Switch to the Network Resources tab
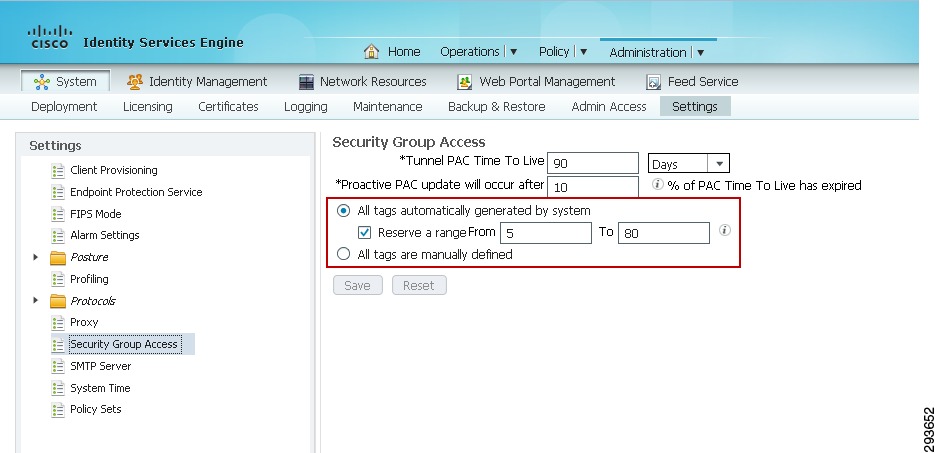Viewport: 935px width, 453px height. 373,82
